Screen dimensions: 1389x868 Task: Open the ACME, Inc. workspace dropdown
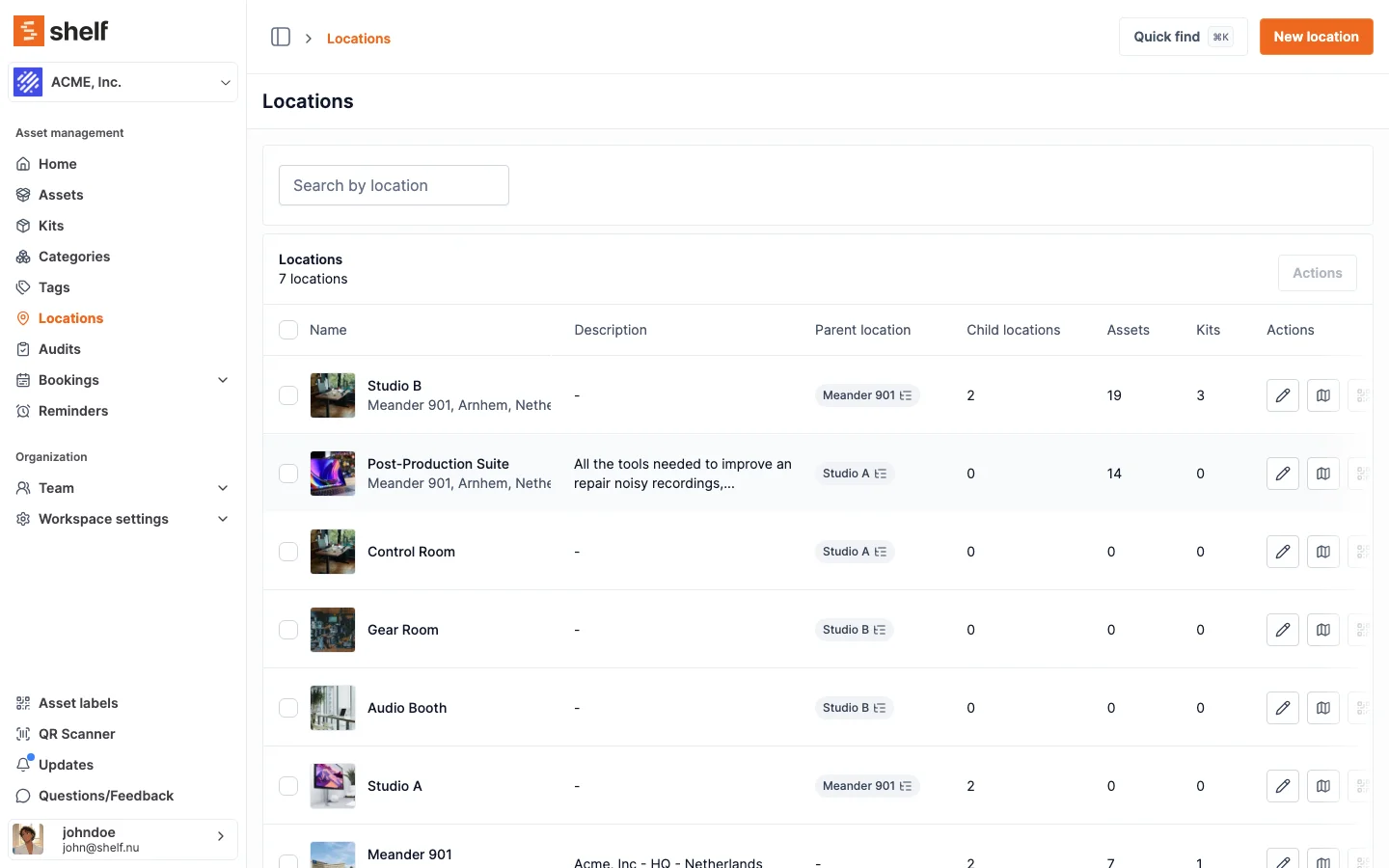pos(123,82)
